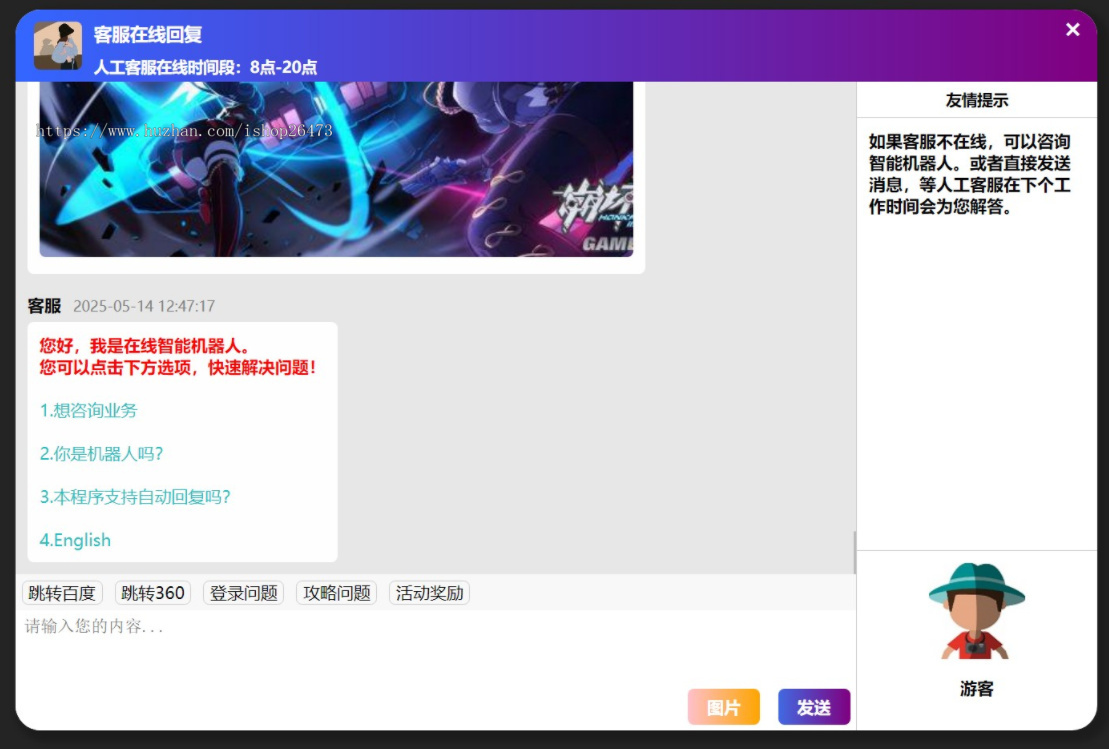Viewport: 1109px width, 749px height.
Task: Choose the 攻略问题 quick reply
Action: pos(337,593)
